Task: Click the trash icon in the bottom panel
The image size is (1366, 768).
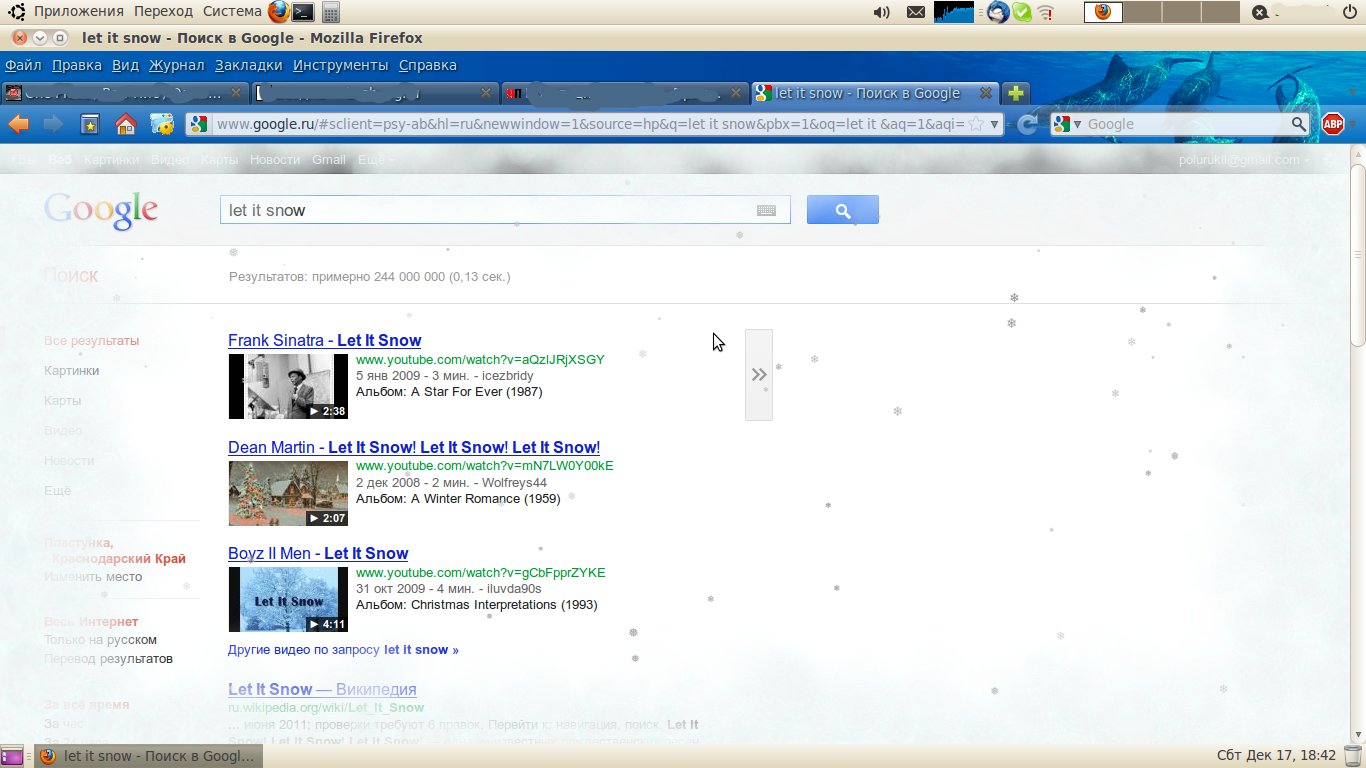Action: 1352,756
